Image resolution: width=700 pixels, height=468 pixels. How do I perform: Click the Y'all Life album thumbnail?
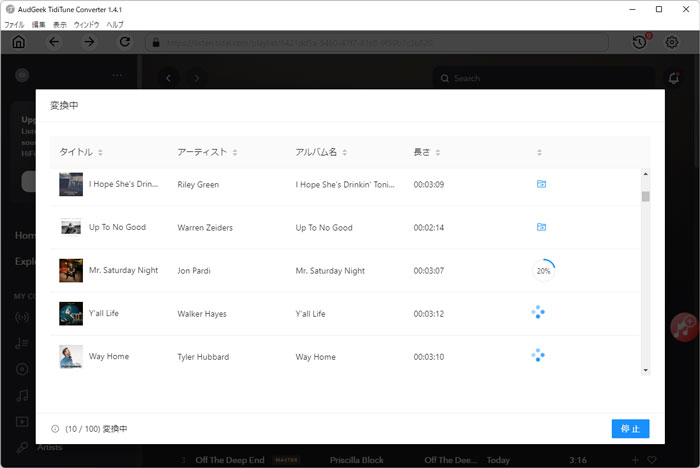tap(71, 313)
